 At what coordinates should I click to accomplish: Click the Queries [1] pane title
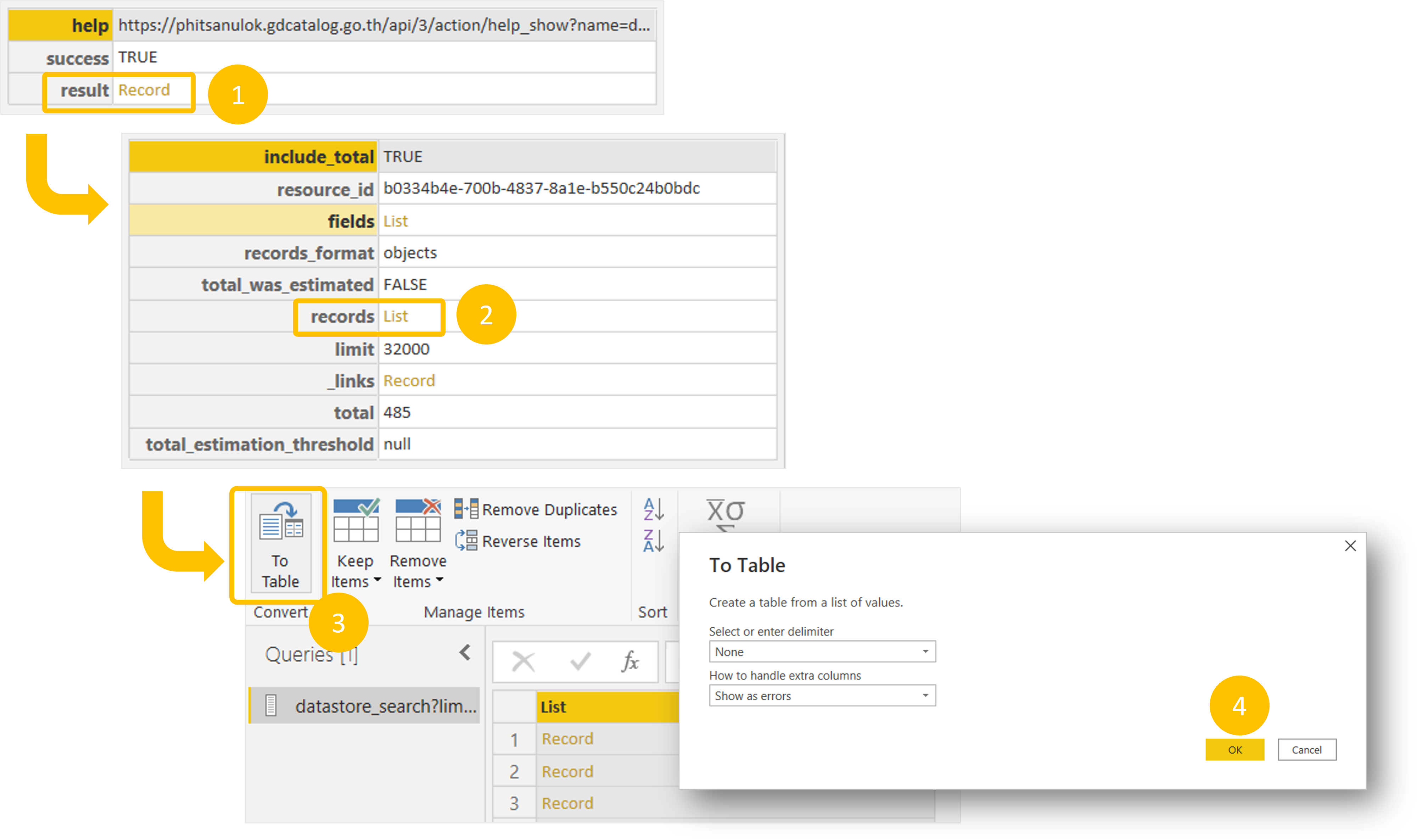point(312,654)
